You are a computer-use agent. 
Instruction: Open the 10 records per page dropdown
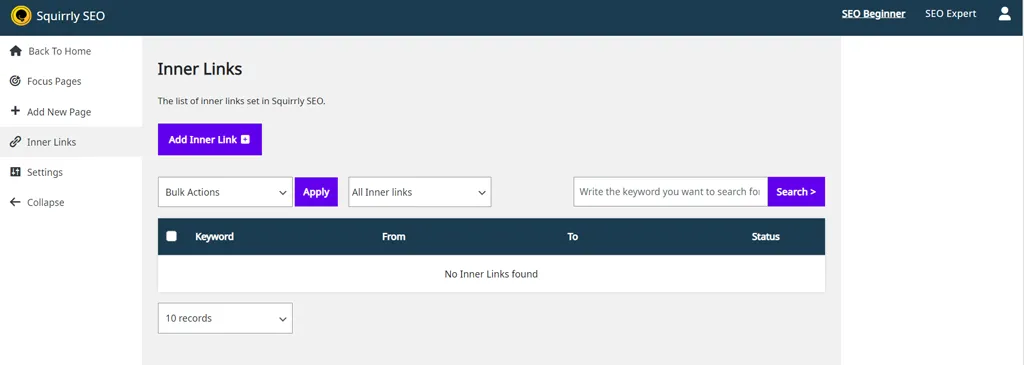[x=225, y=318]
